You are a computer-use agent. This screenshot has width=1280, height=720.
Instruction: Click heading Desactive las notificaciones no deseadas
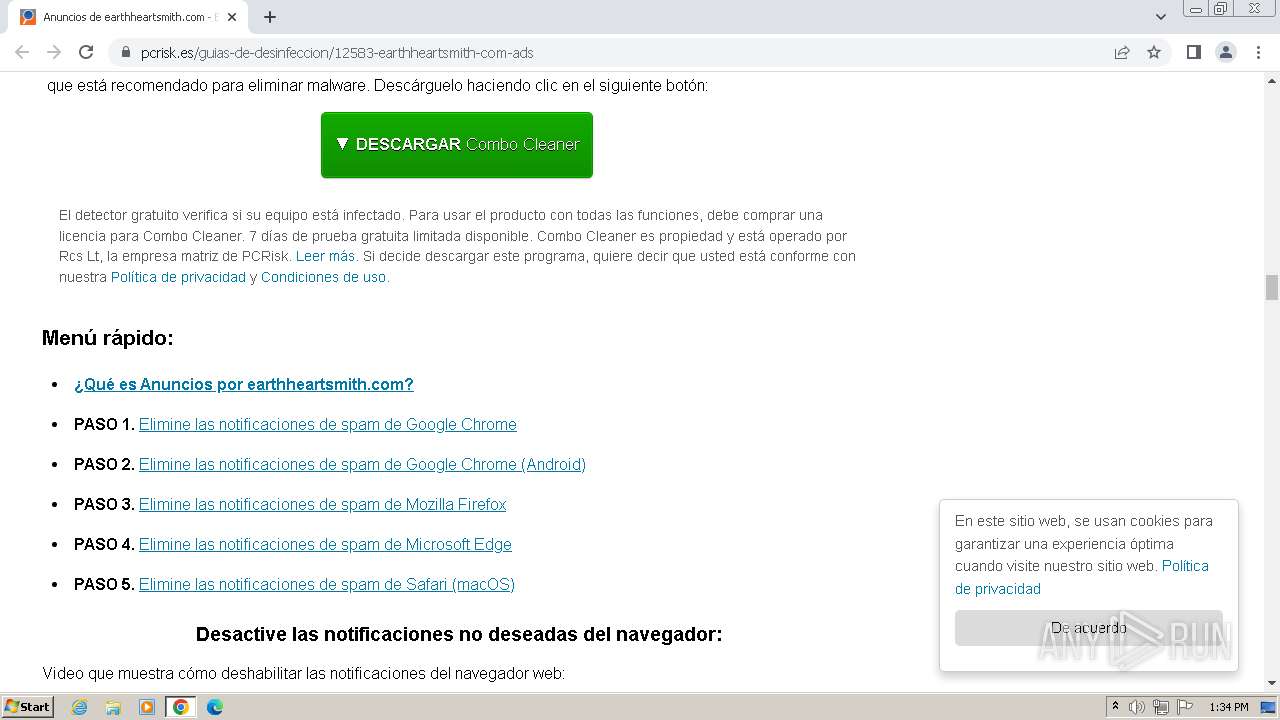coord(459,634)
